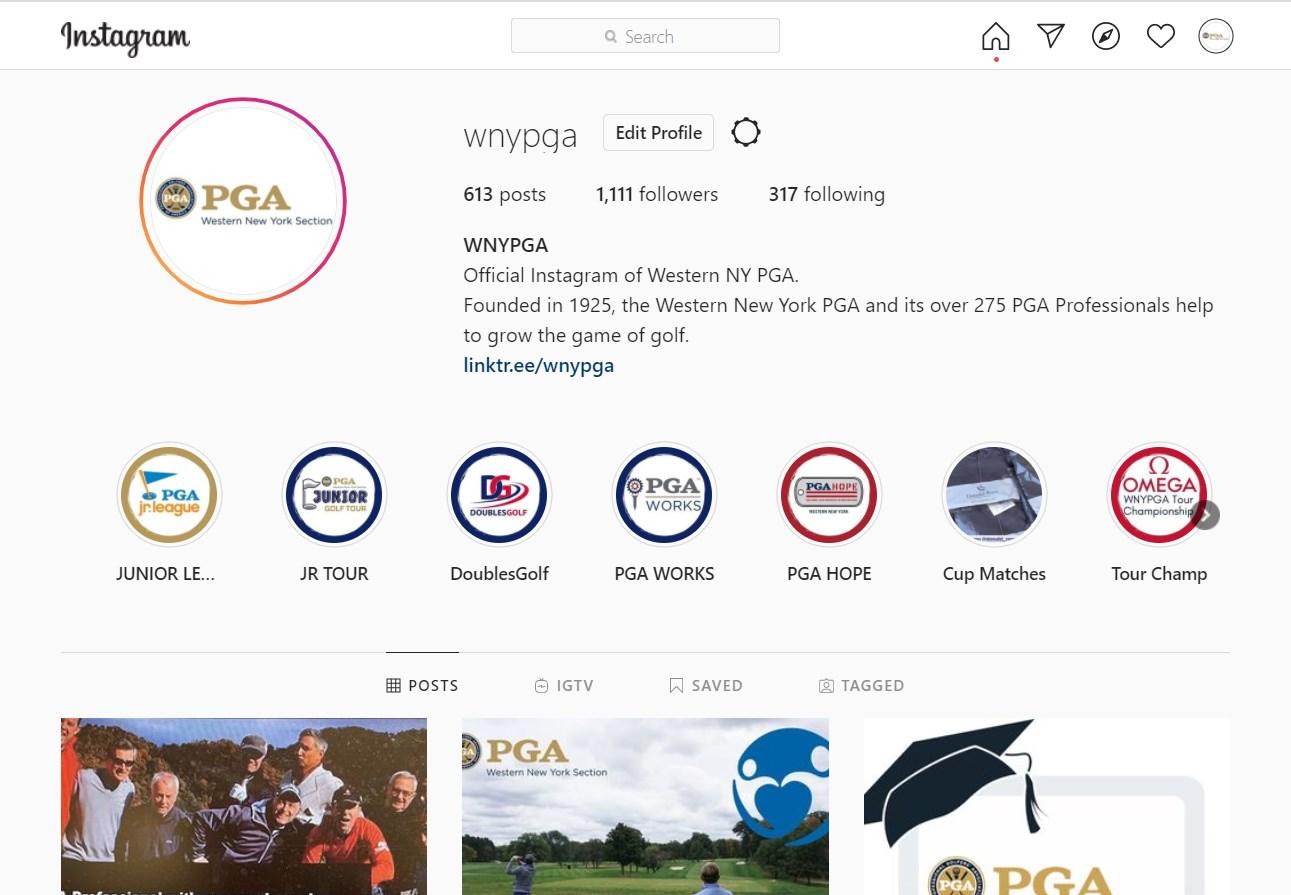Image resolution: width=1291 pixels, height=895 pixels.
Task: Show more highlights with the right arrow
Action: [1205, 515]
